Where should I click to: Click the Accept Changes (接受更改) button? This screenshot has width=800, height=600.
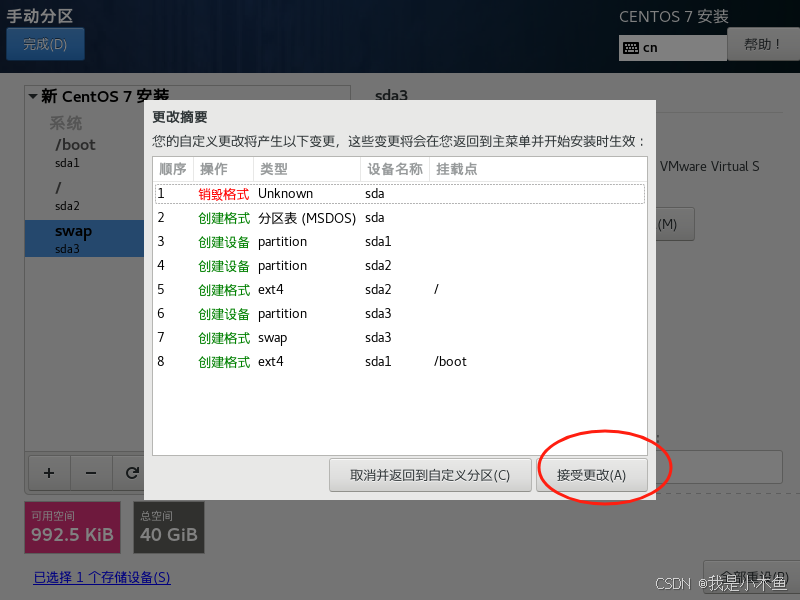pyautogui.click(x=592, y=475)
